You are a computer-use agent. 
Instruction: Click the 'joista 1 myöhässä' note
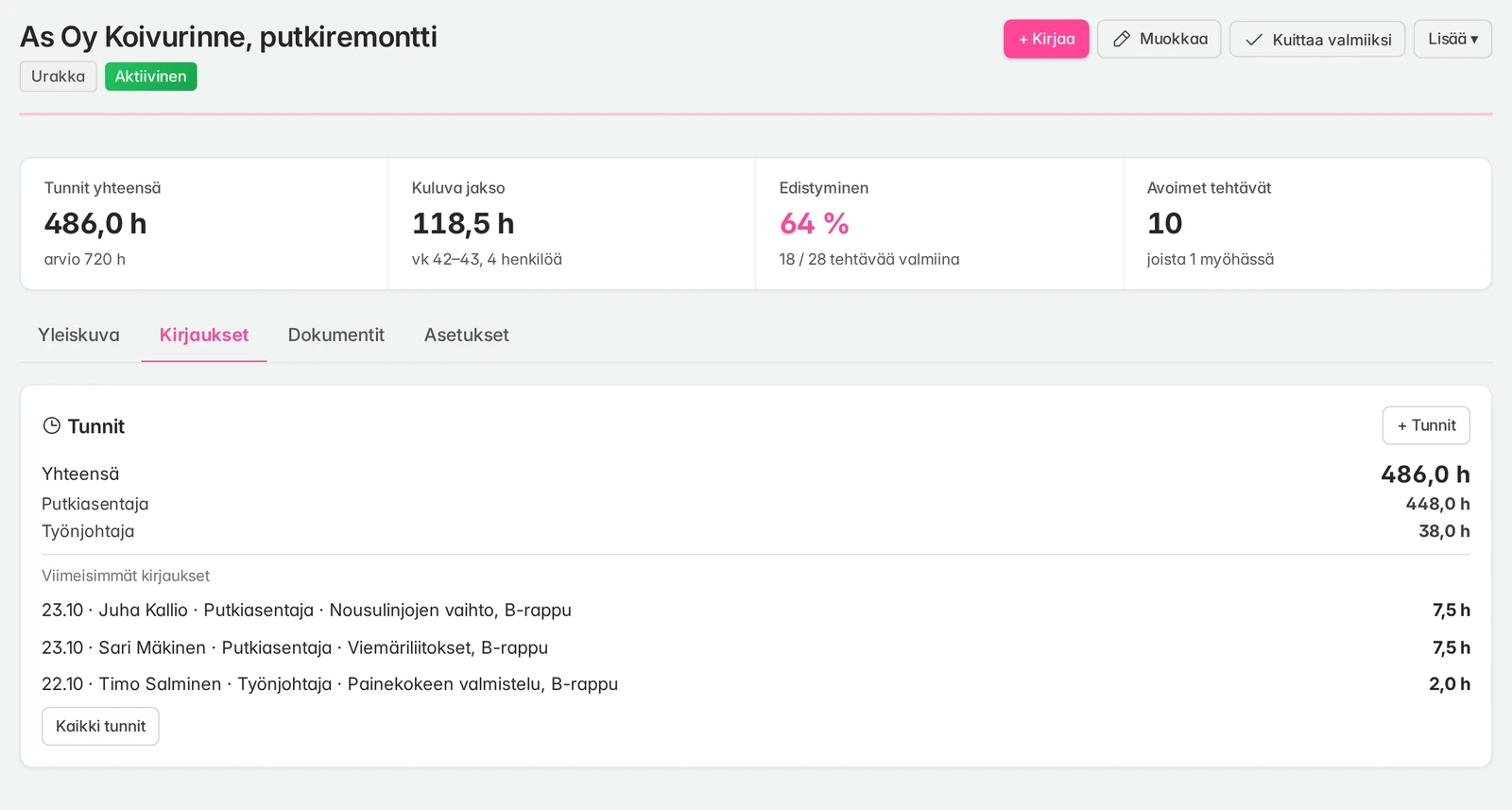point(1211,259)
